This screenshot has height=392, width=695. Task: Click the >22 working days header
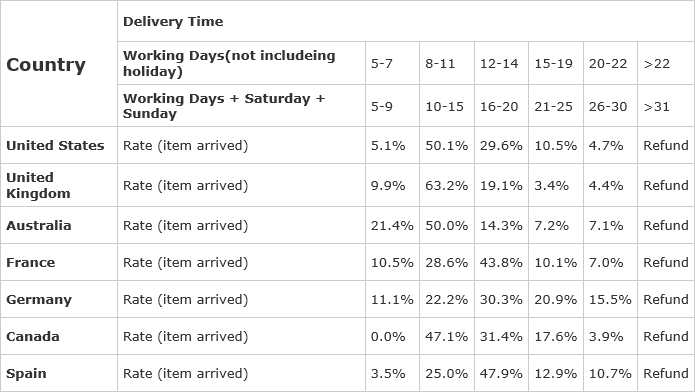(x=666, y=63)
